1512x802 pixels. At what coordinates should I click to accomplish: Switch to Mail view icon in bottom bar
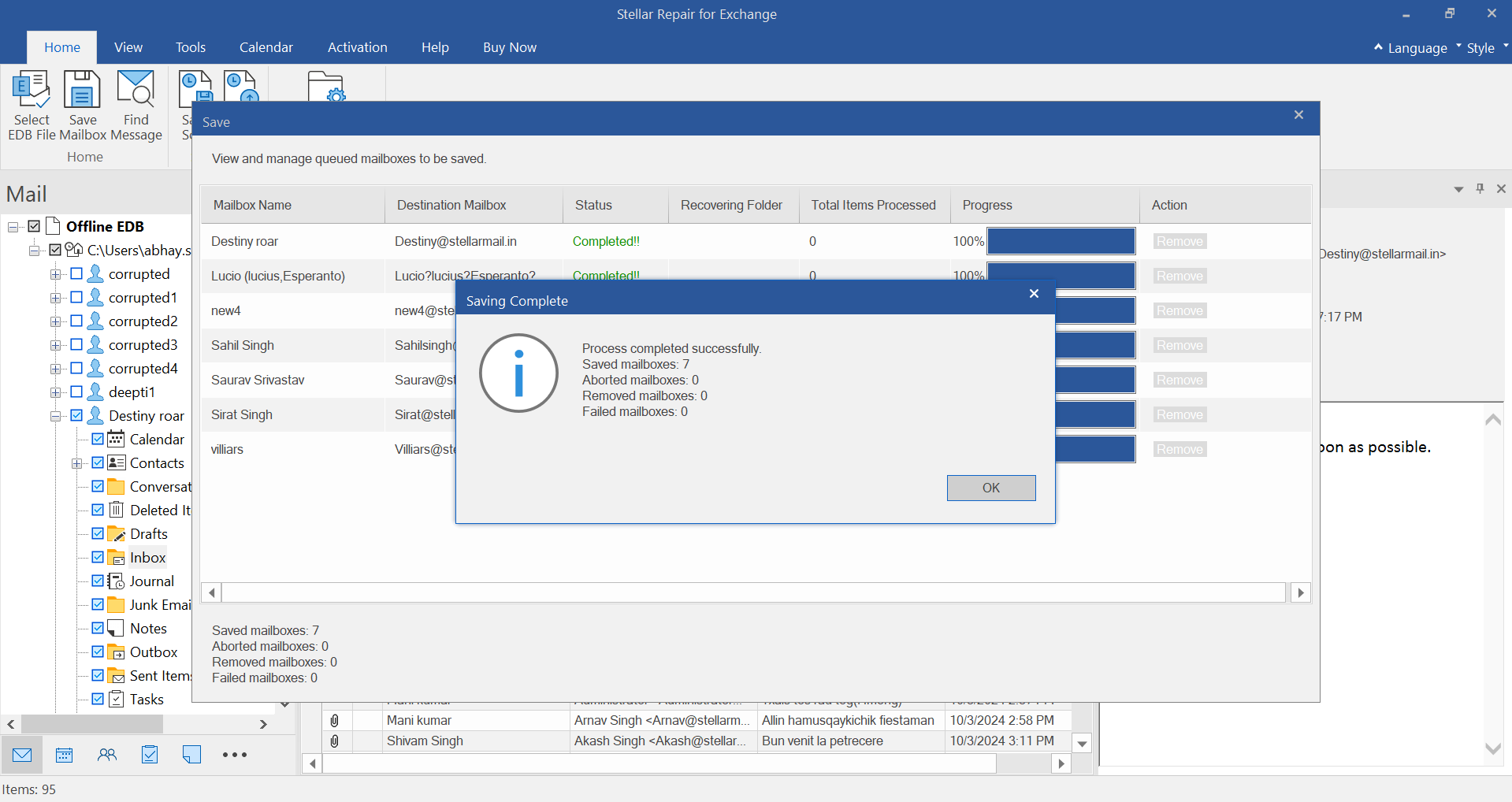22,755
